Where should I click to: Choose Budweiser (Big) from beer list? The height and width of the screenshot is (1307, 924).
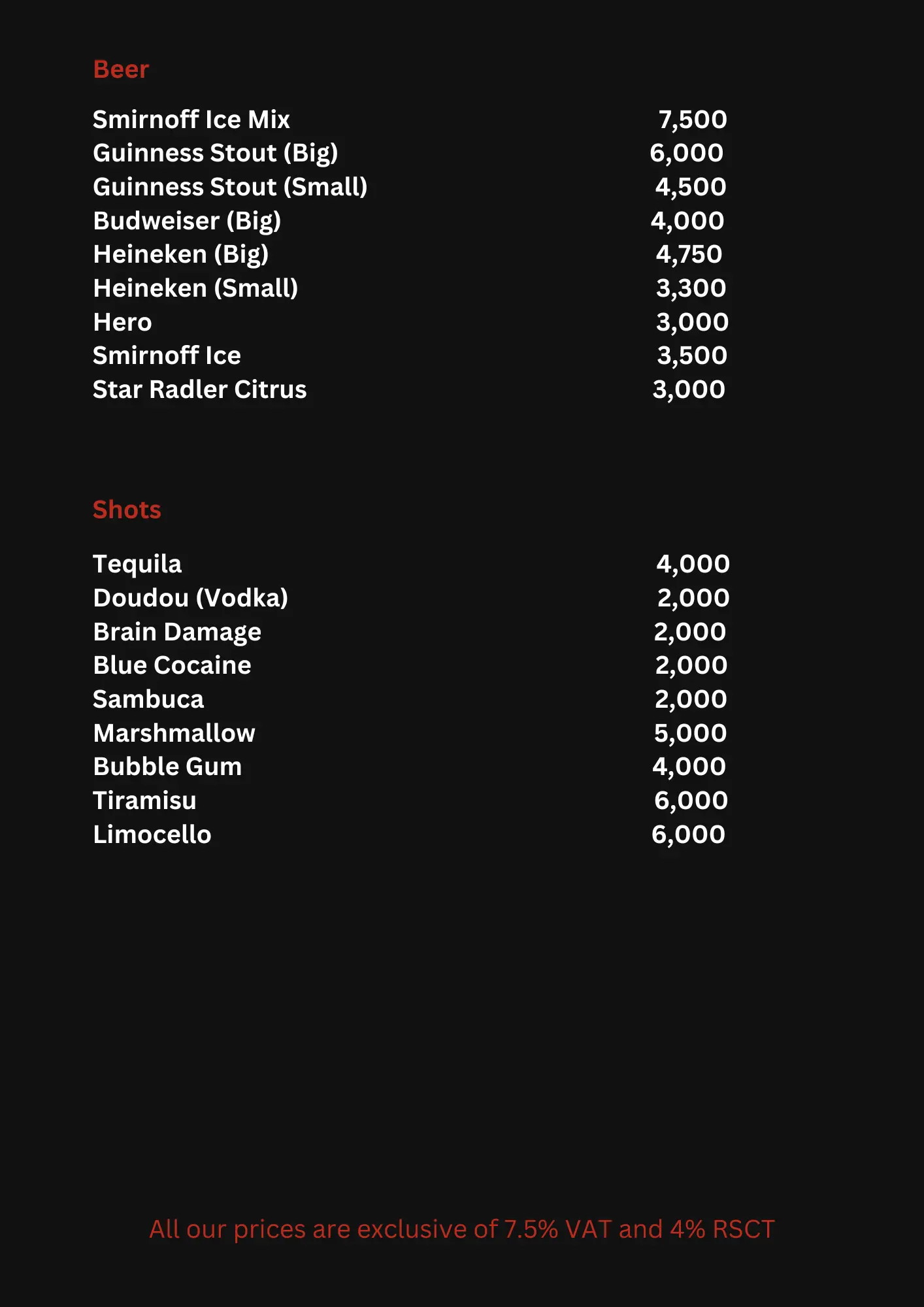click(x=187, y=221)
